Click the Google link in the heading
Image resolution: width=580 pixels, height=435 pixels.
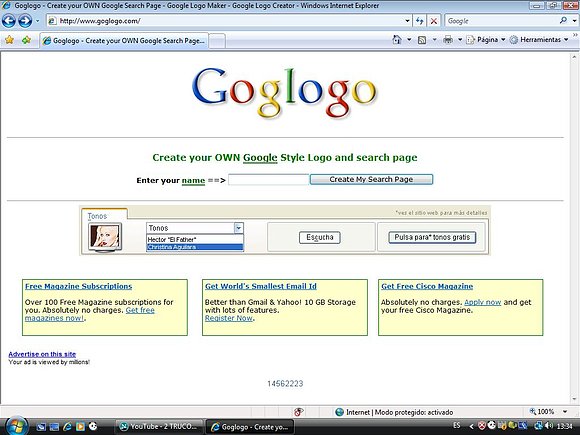point(260,158)
